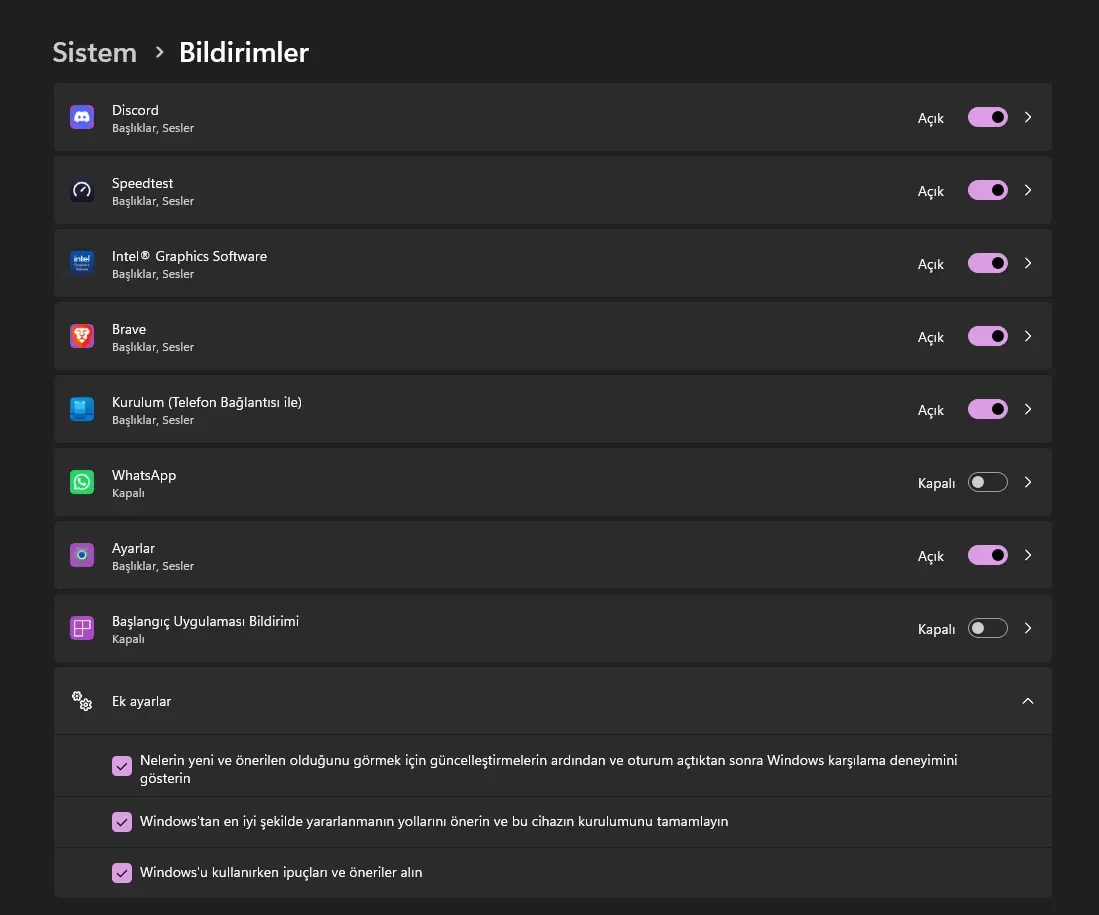1099x915 pixels.
Task: Disable the Ayarlar notifications toggle
Action: tap(988, 555)
